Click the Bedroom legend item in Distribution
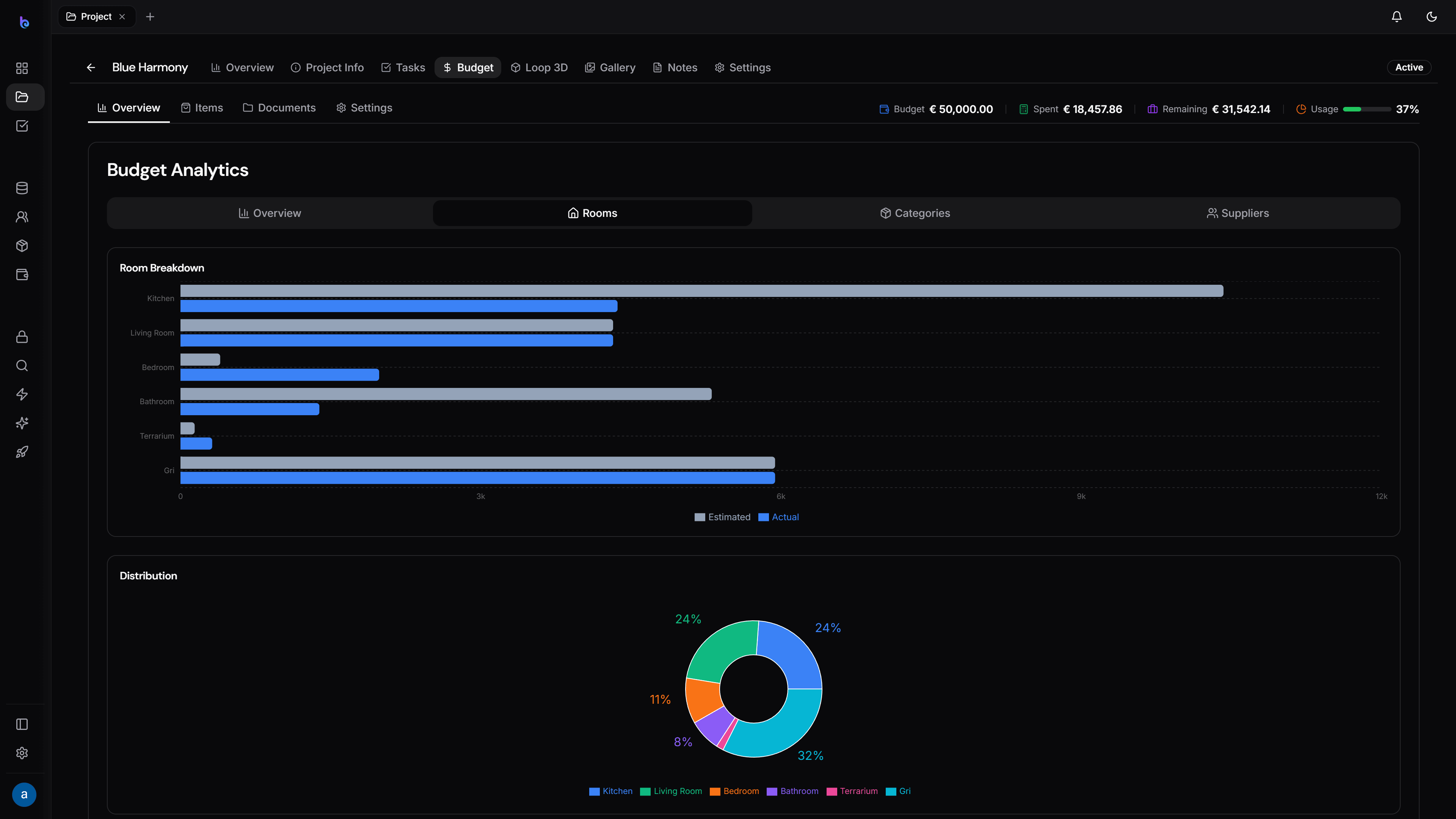 (734, 791)
